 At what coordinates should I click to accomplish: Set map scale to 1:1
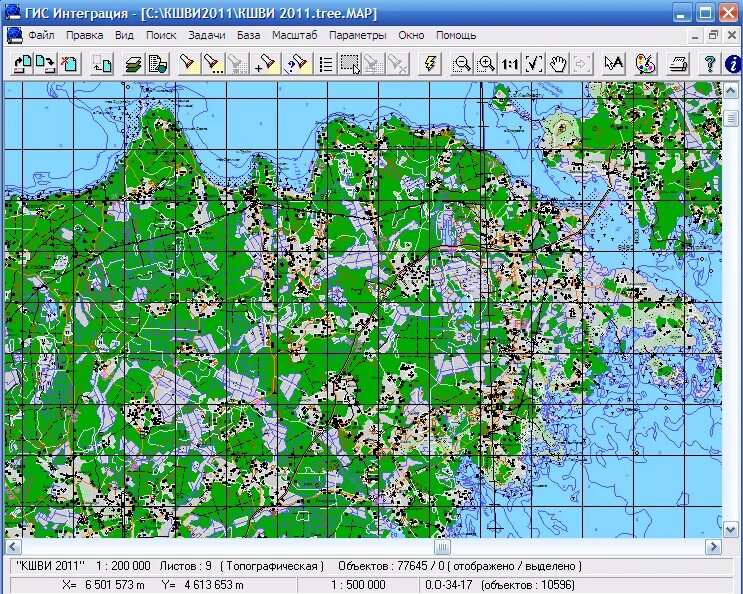[510, 64]
